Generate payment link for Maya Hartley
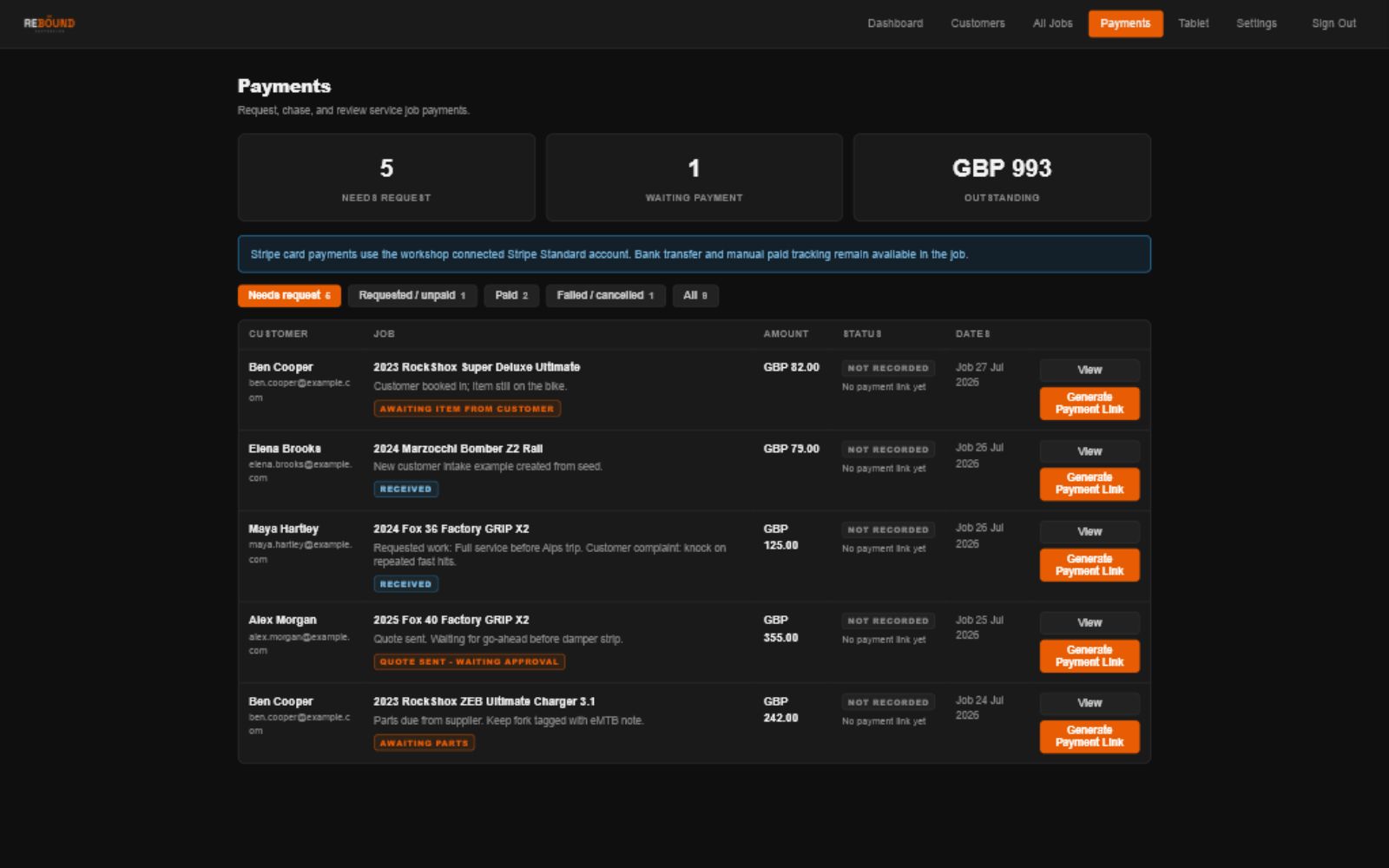Viewport: 1389px width, 868px height. click(1089, 565)
